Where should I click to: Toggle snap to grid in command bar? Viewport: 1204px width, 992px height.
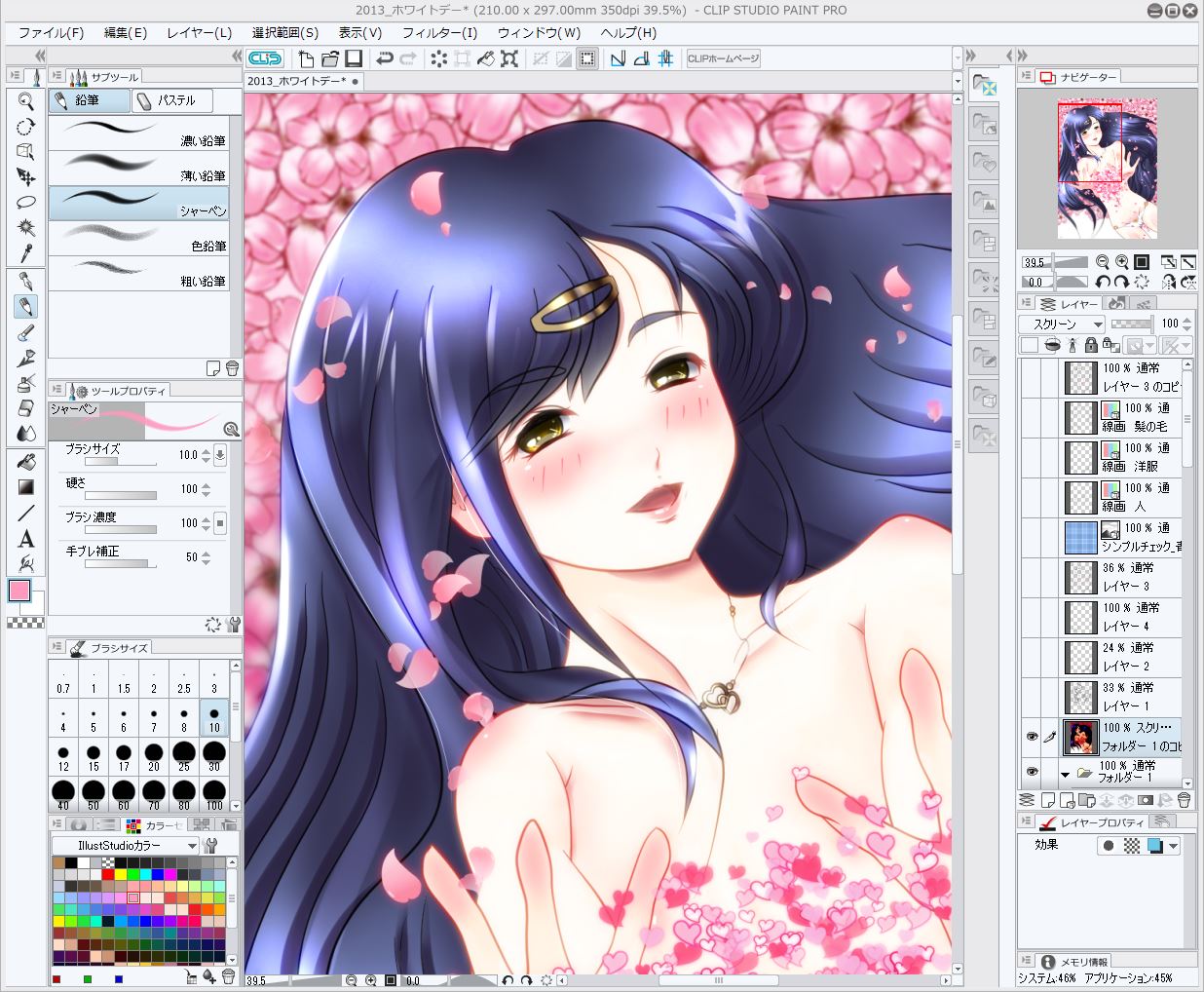click(x=665, y=58)
